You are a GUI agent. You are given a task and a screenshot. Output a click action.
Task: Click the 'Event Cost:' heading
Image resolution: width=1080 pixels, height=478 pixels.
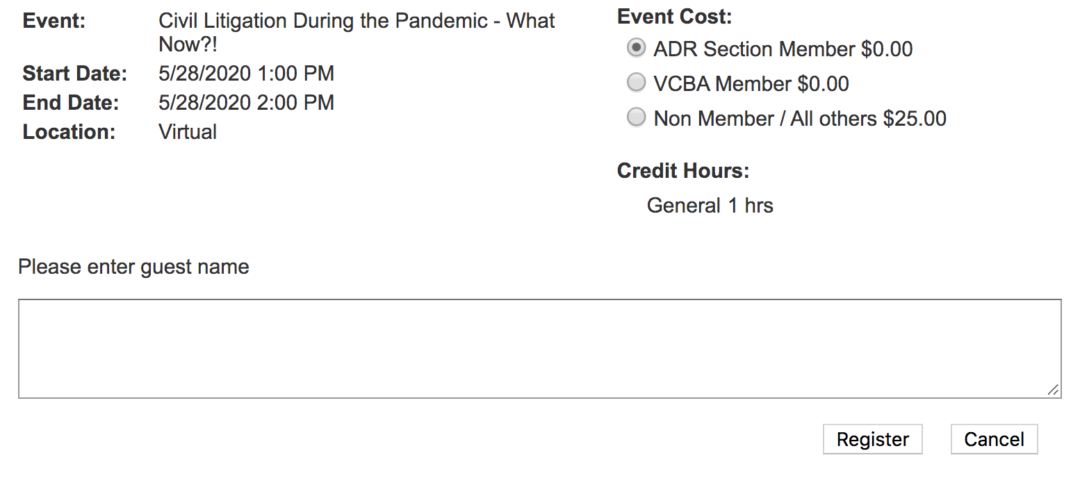[x=674, y=17]
